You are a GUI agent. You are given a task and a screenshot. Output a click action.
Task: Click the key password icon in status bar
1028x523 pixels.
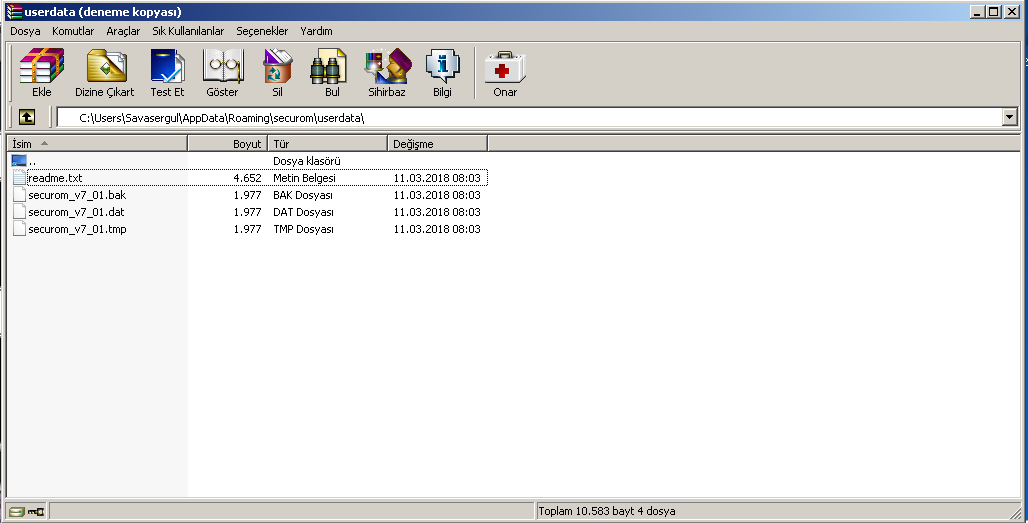point(36,511)
